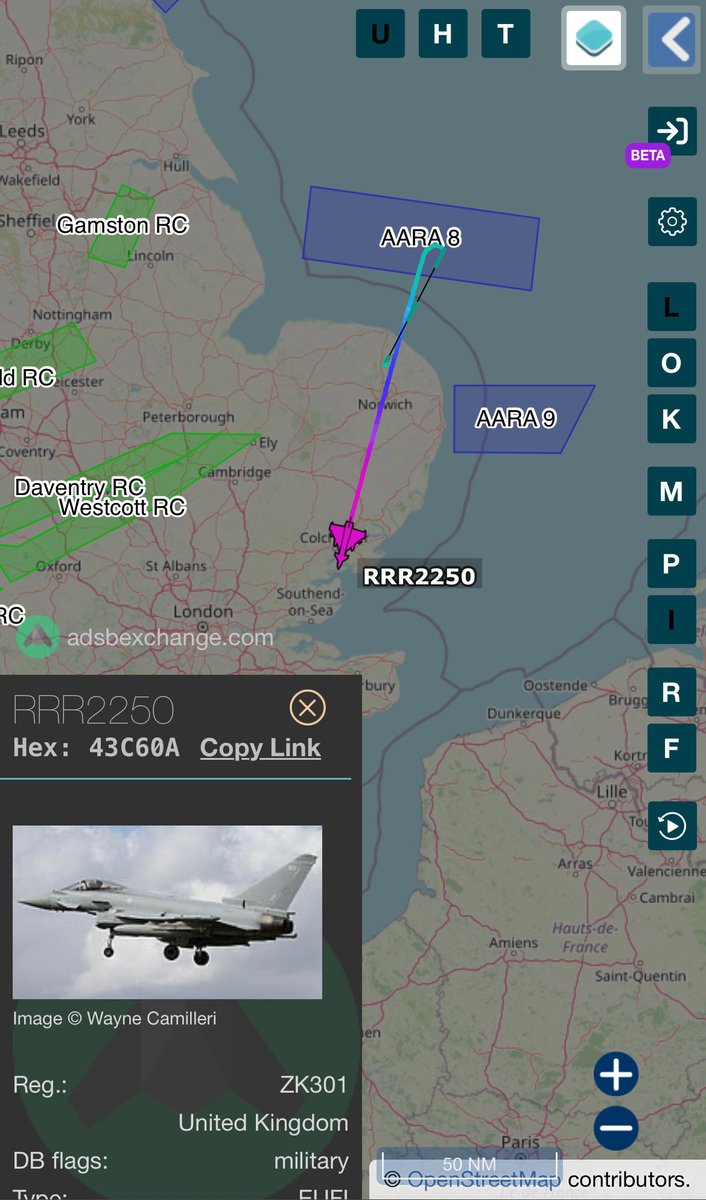
Task: Toggle the T map button
Action: click(x=506, y=34)
